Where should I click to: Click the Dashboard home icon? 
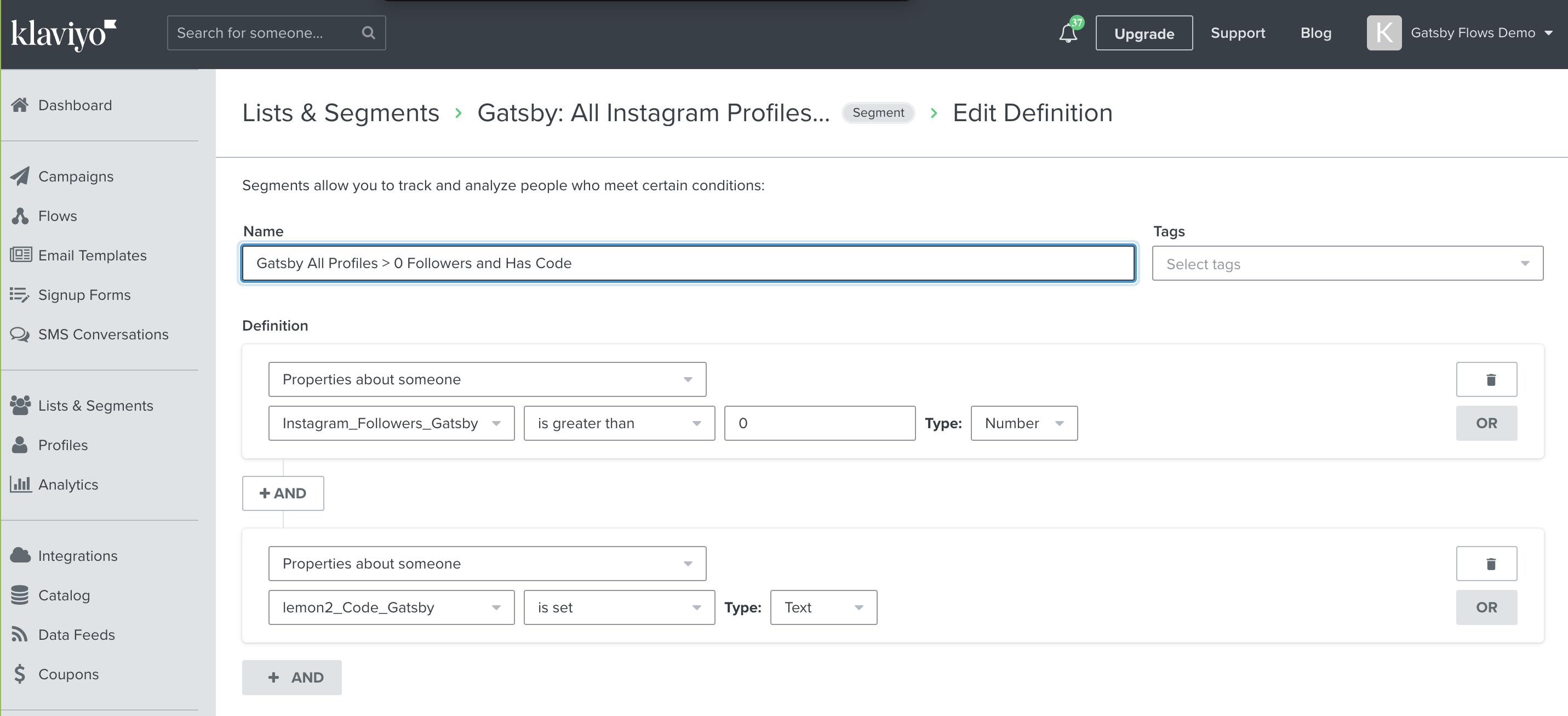[x=20, y=105]
